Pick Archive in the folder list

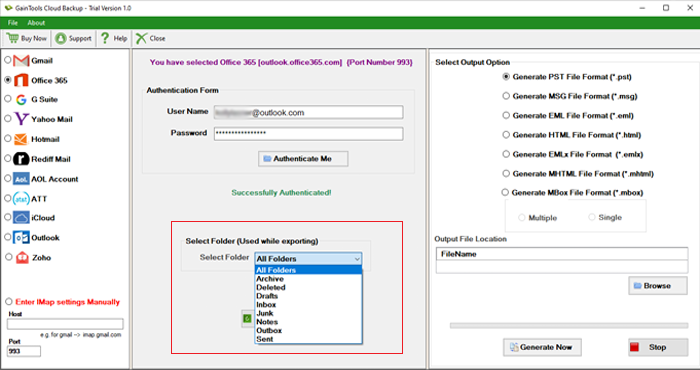[308, 279]
